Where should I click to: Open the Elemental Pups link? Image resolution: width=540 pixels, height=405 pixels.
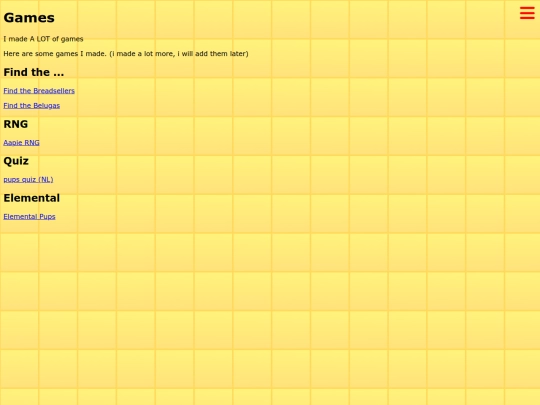pos(29,216)
